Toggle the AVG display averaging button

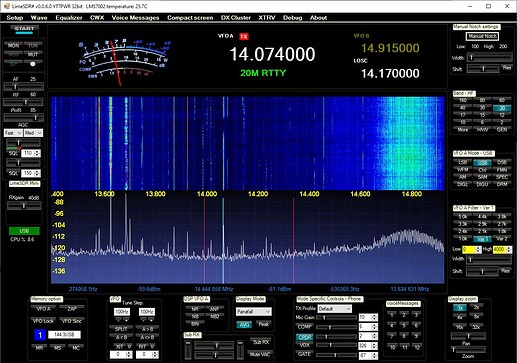(244, 324)
